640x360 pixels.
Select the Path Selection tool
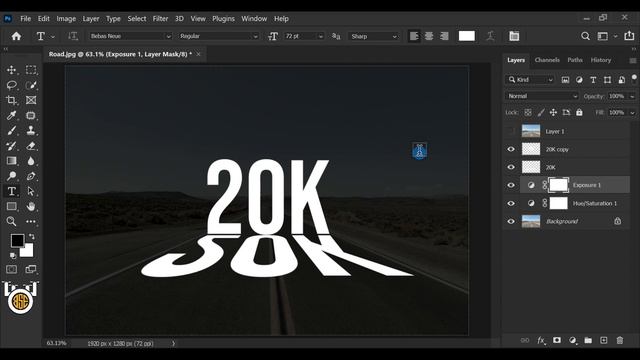click(x=31, y=191)
